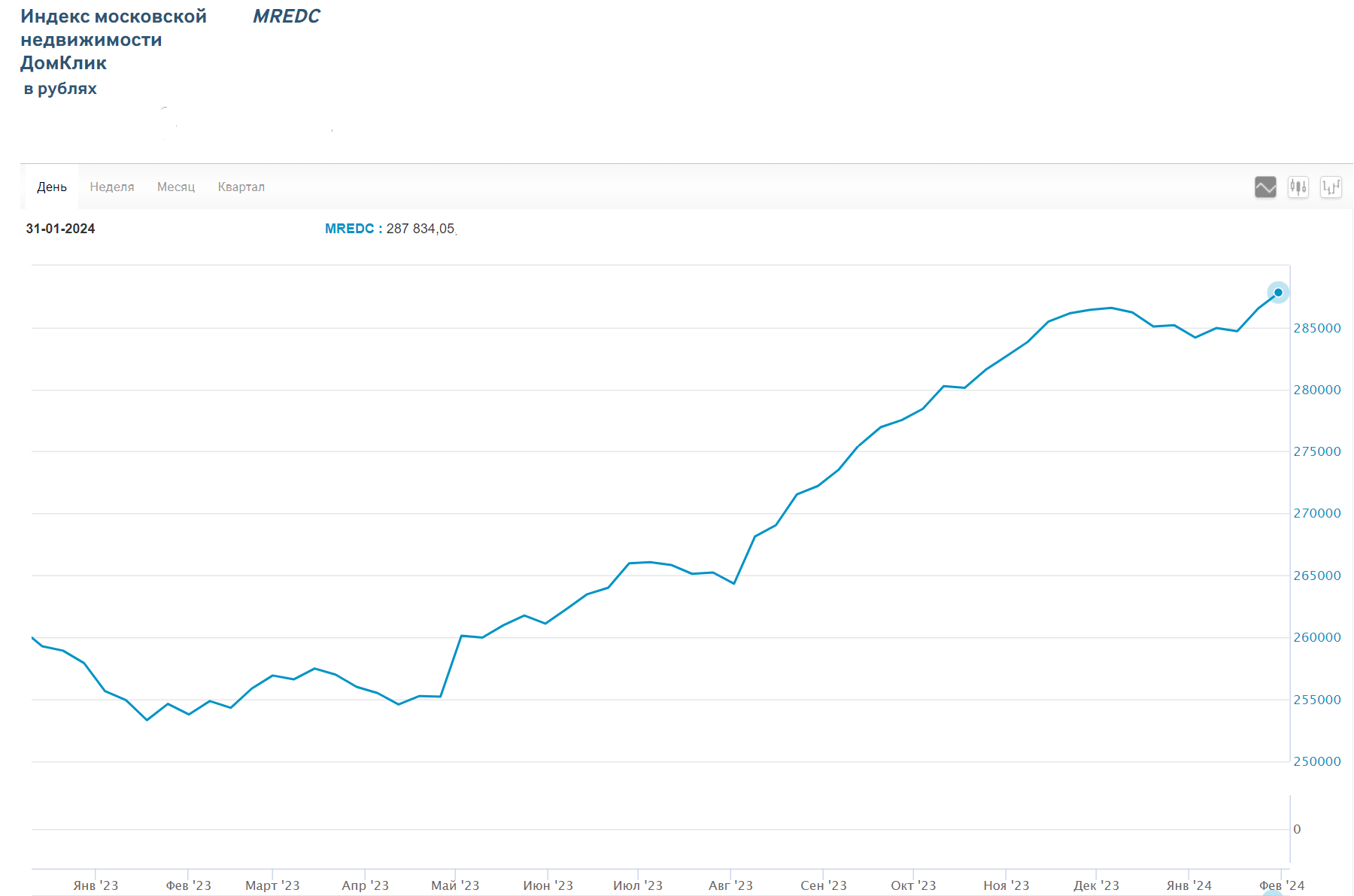Click the Авг '23 axis label

tap(730, 885)
